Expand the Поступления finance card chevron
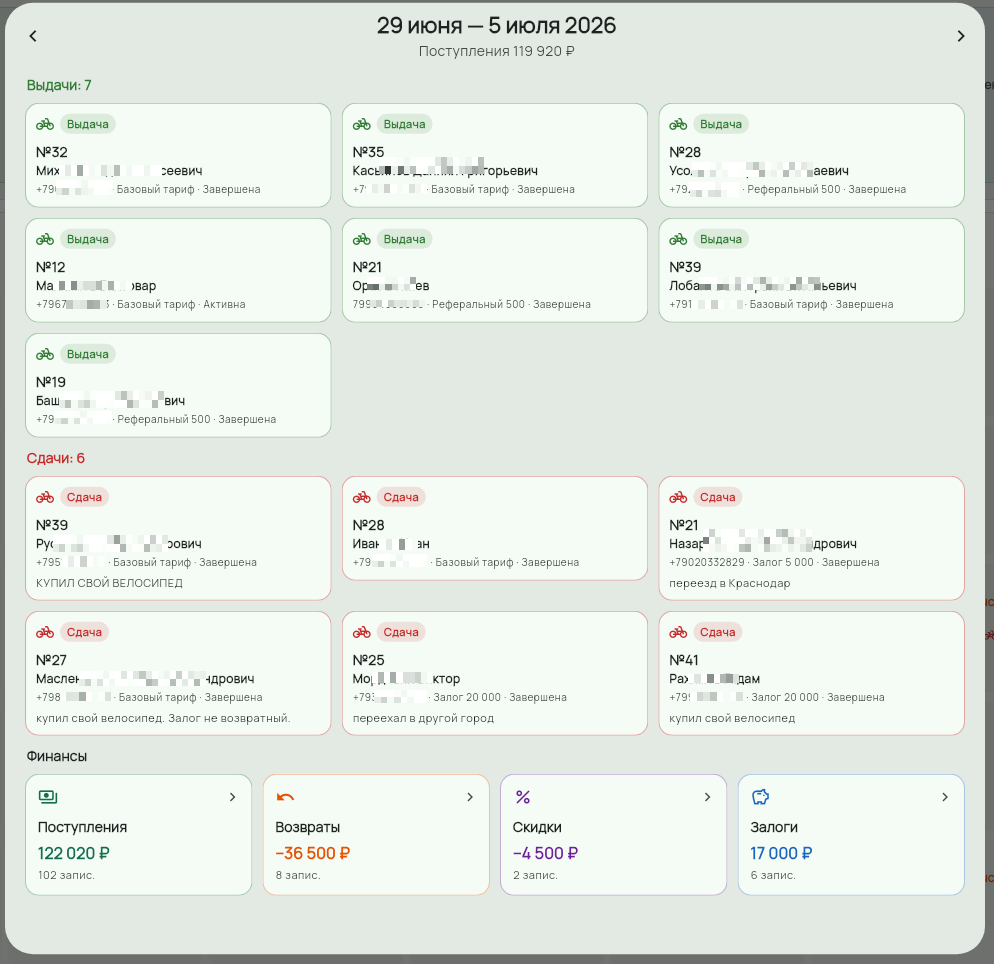The width and height of the screenshot is (994, 964). click(x=232, y=797)
